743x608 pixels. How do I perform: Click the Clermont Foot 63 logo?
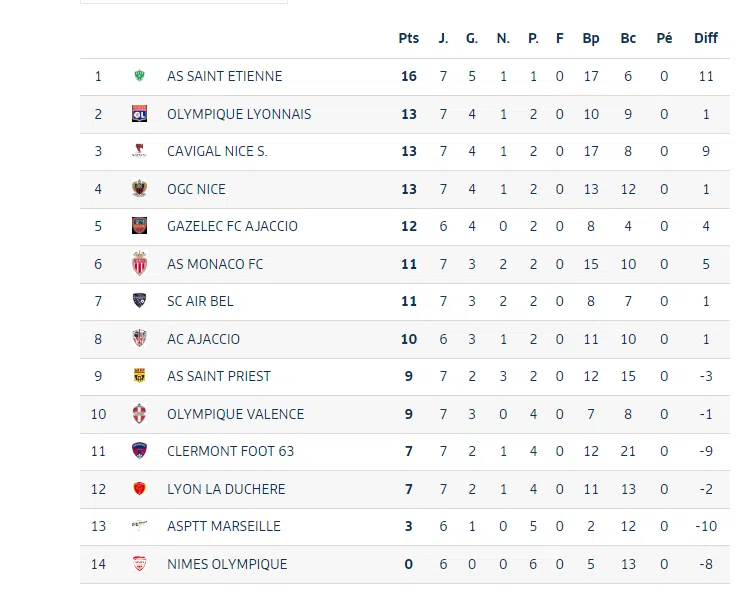click(140, 451)
